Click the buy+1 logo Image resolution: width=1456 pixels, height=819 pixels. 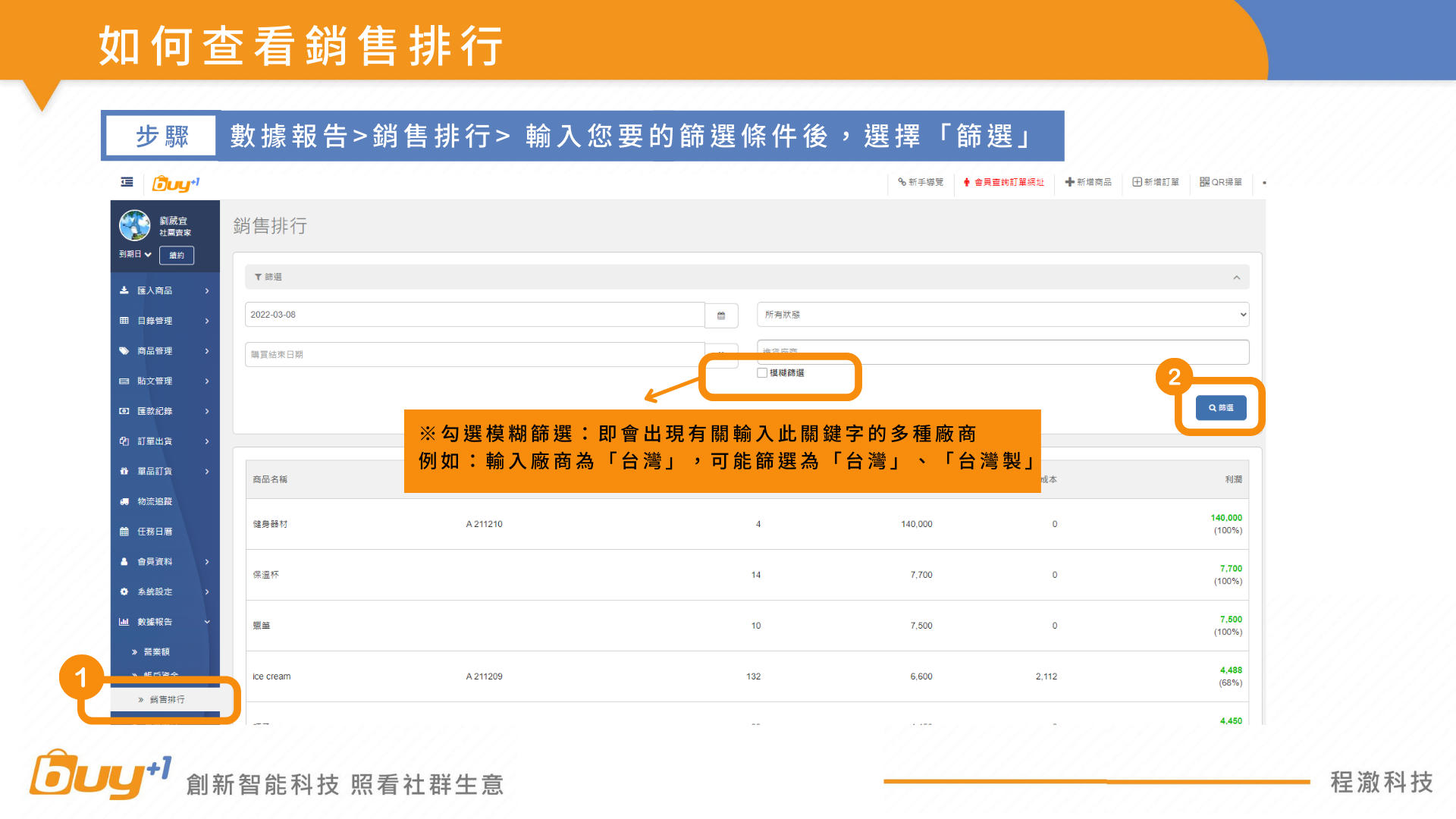tap(175, 183)
